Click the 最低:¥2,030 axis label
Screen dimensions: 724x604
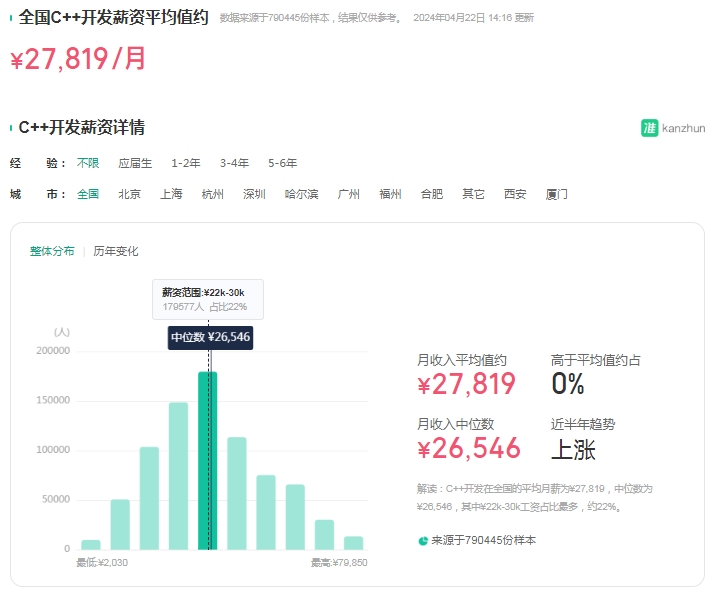[x=102, y=563]
